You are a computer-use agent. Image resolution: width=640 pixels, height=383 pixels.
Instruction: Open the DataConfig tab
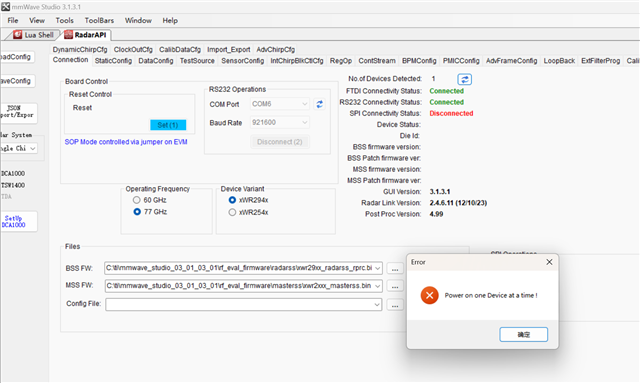click(156, 61)
